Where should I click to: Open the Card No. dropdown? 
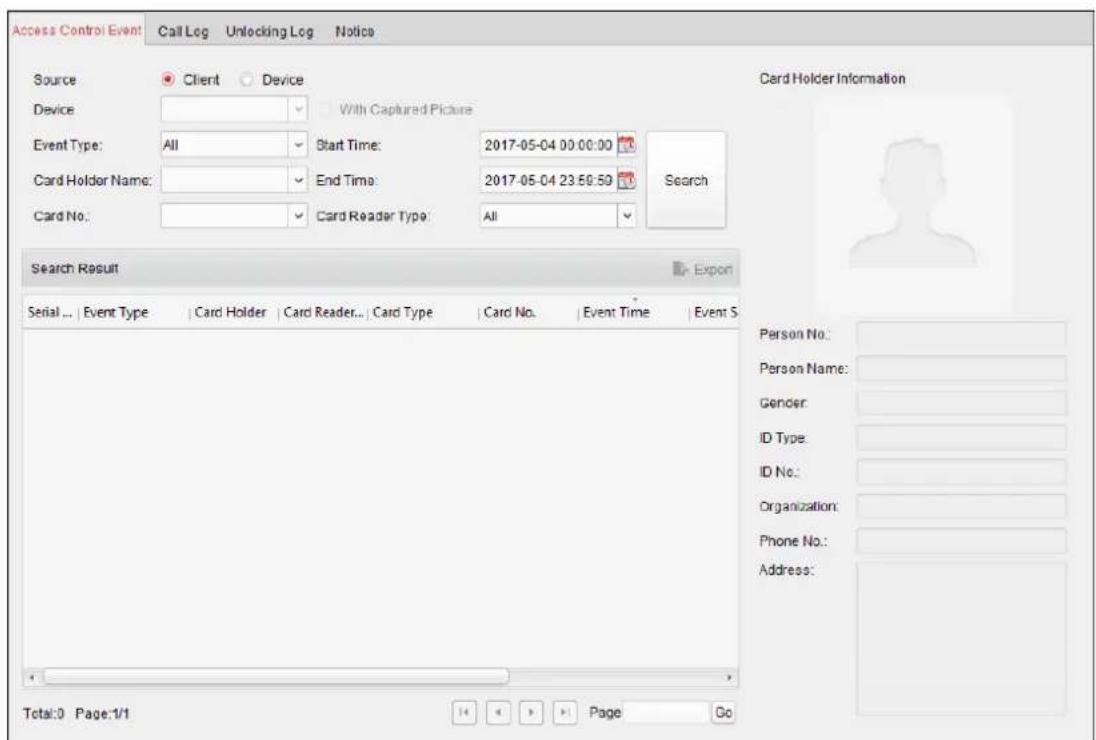pos(298,216)
